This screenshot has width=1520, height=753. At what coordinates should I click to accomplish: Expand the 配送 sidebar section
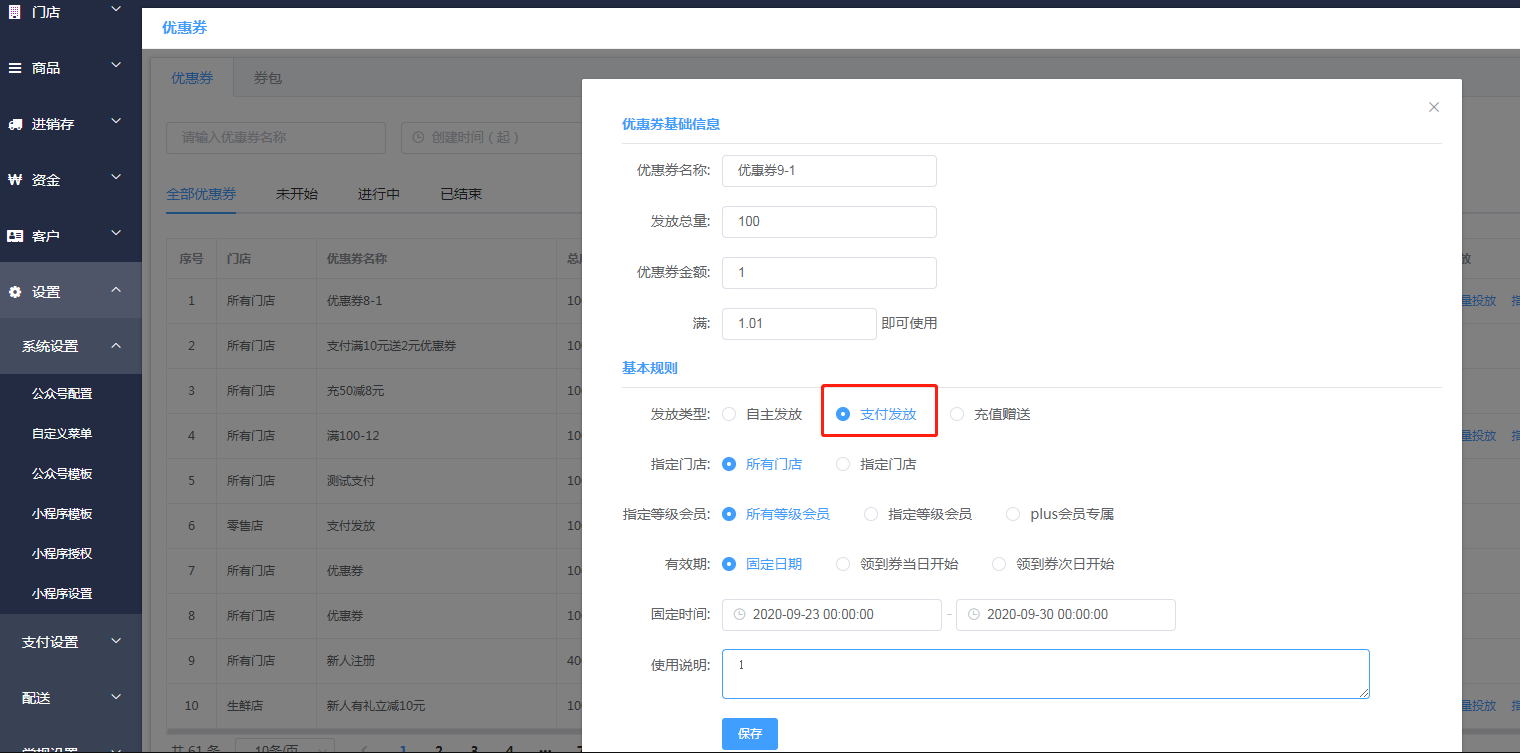(x=116, y=697)
